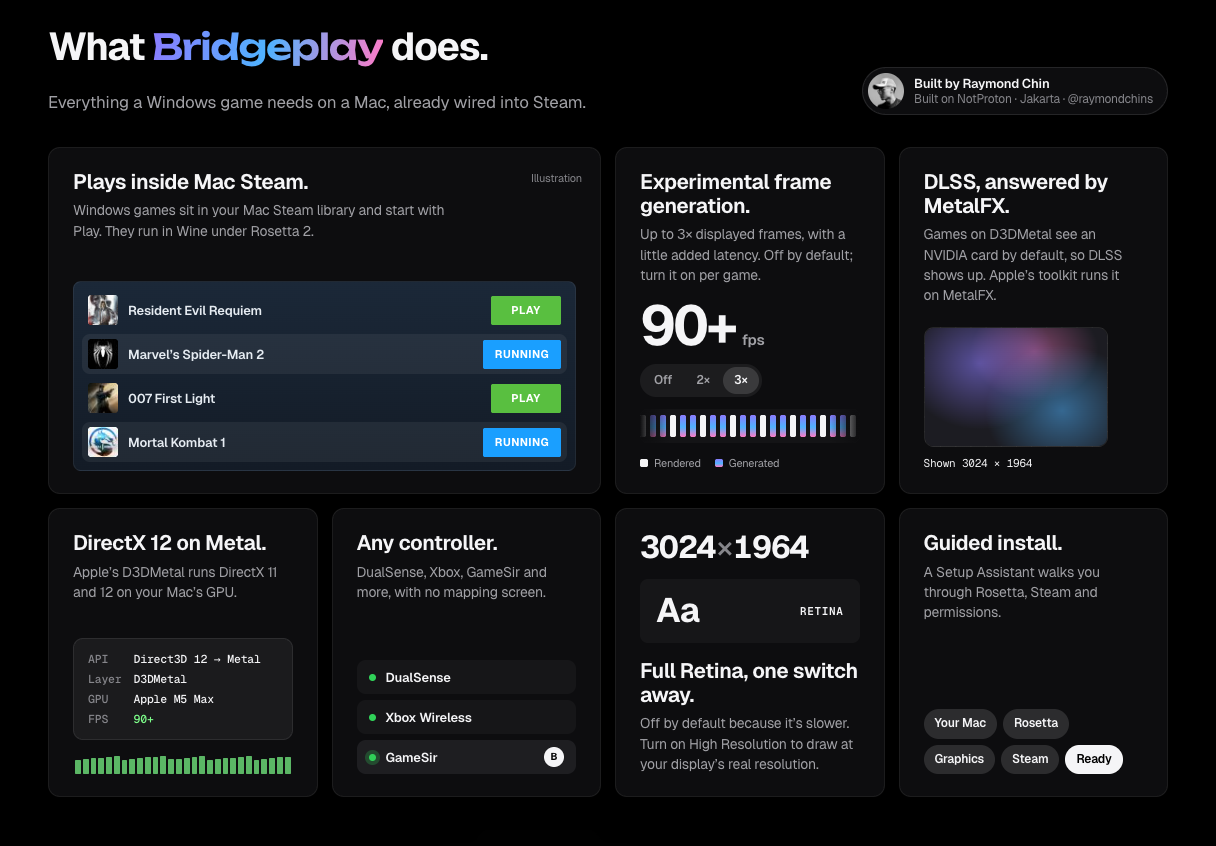
Task: Select the Your Mac install step
Action: pyautogui.click(x=960, y=723)
